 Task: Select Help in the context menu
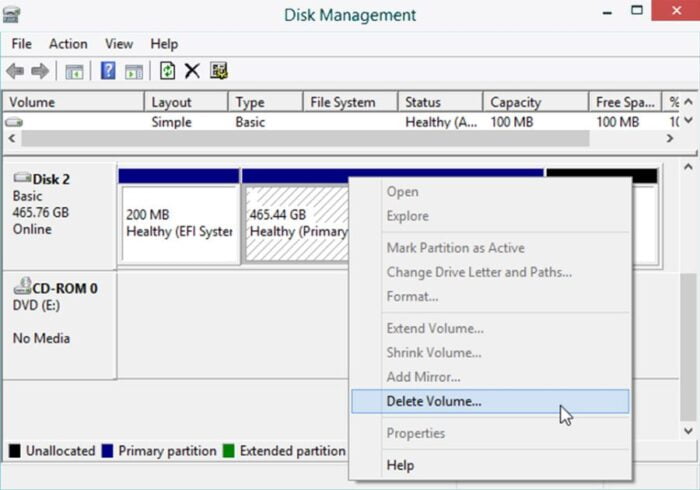pos(490,465)
